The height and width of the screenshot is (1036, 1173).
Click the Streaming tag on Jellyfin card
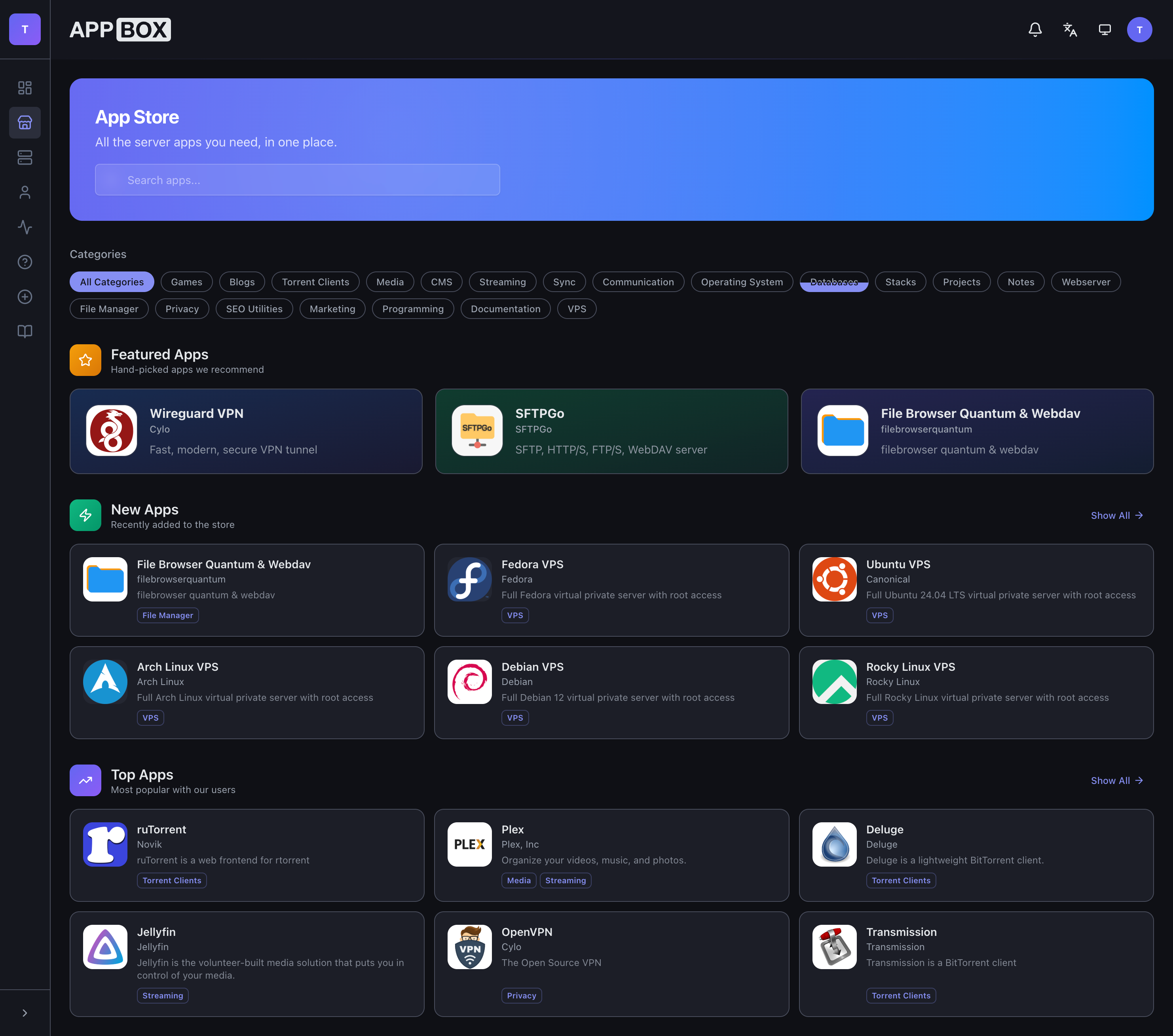pos(163,996)
